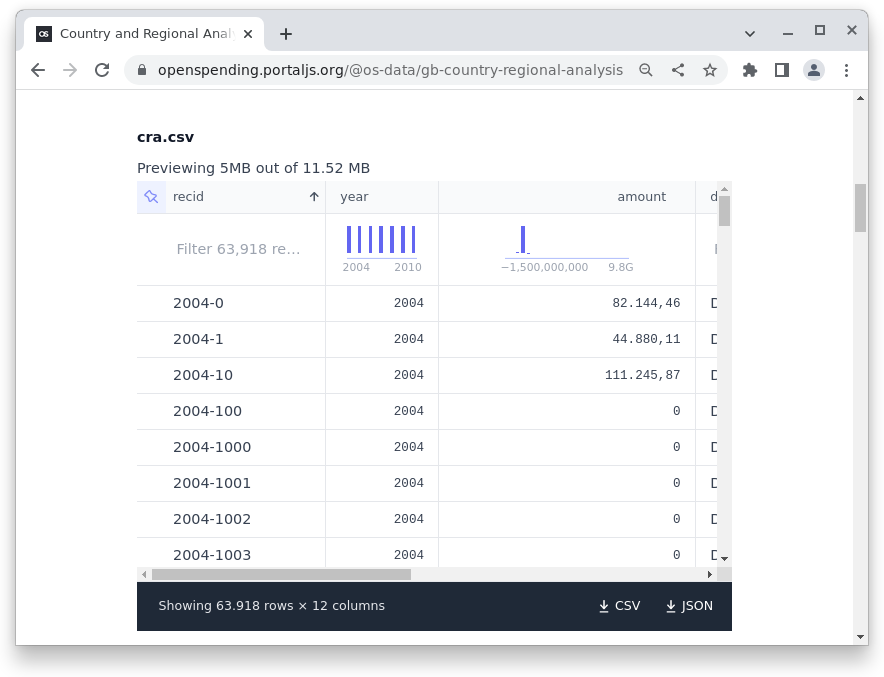The height and width of the screenshot is (677, 884).
Task: Click amount value 82.144,46
Action: coord(646,303)
